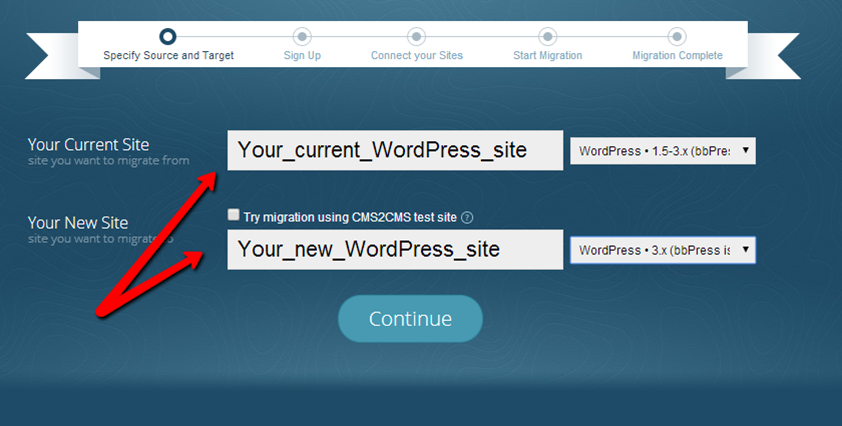The width and height of the screenshot is (842, 426).
Task: Click the Your New Site heading
Action: point(78,222)
